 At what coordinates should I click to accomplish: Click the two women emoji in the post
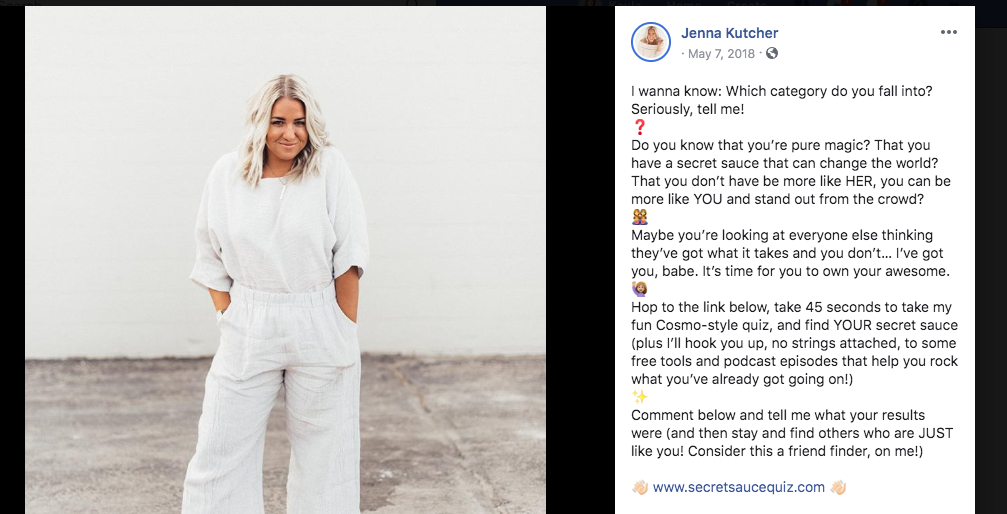[640, 217]
